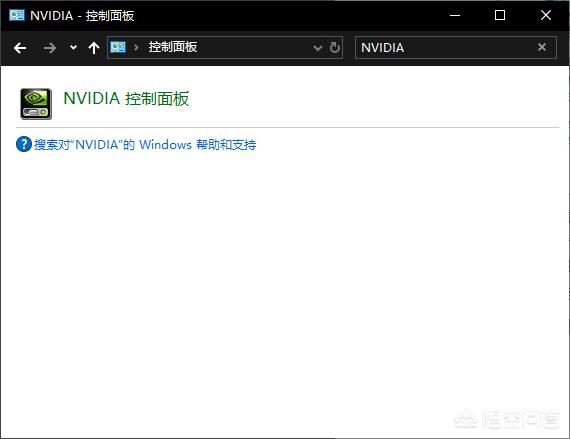Expand the address bar breadcrumb chevron
The width and height of the screenshot is (570, 439).
(137, 47)
